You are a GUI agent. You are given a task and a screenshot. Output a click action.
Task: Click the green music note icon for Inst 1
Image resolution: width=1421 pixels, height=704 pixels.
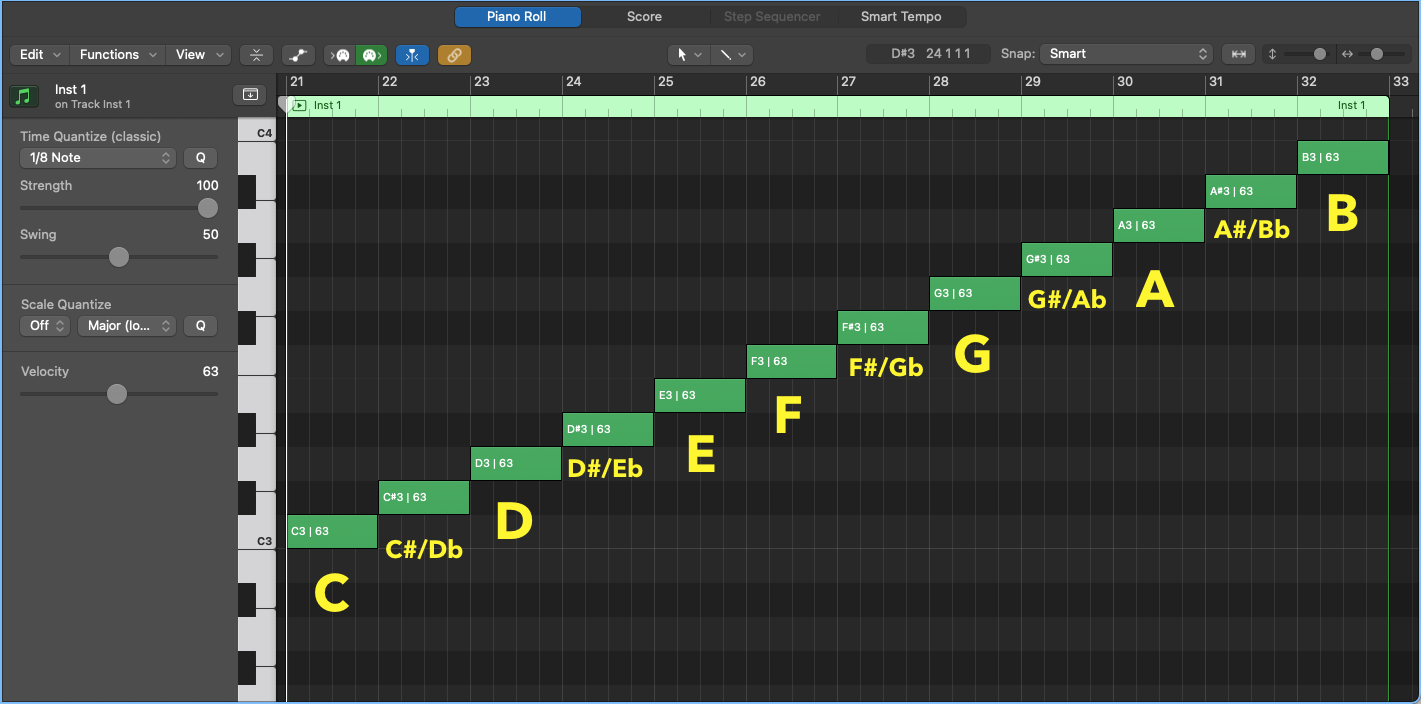point(25,96)
